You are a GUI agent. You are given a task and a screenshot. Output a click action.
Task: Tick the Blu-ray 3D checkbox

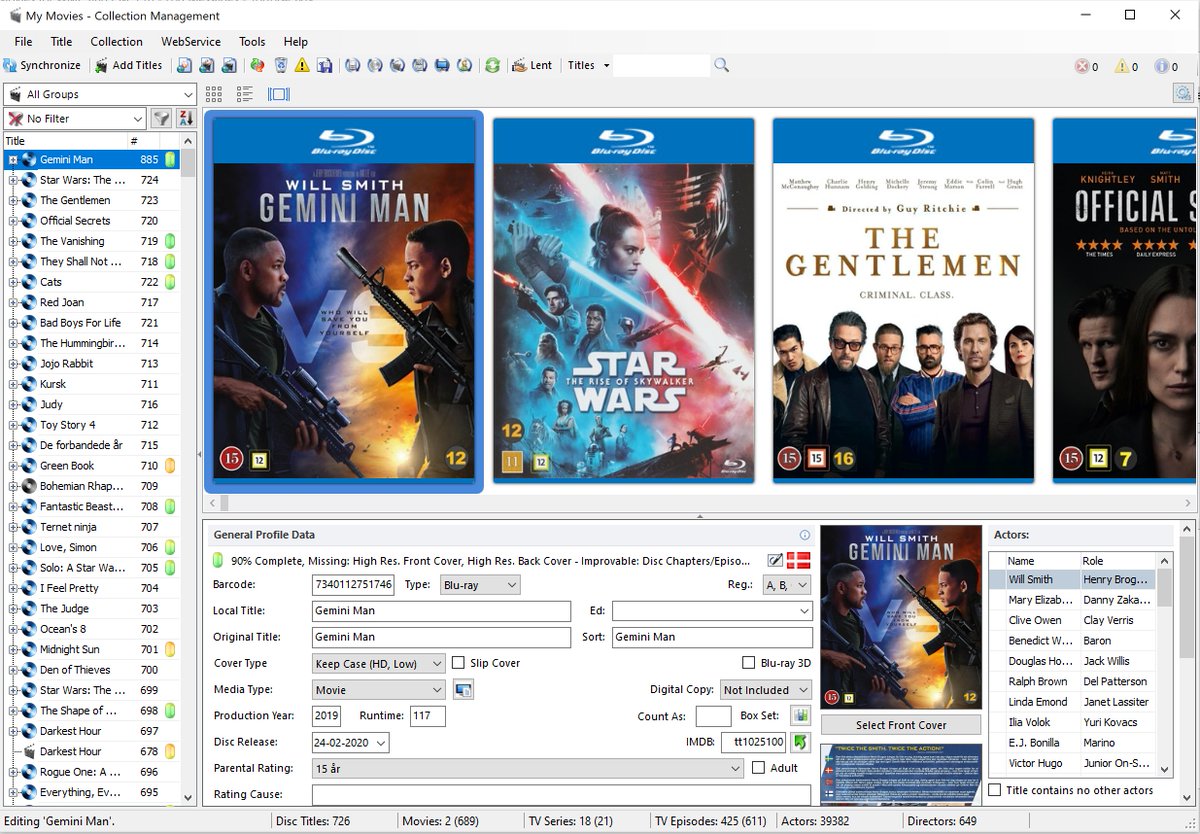749,663
